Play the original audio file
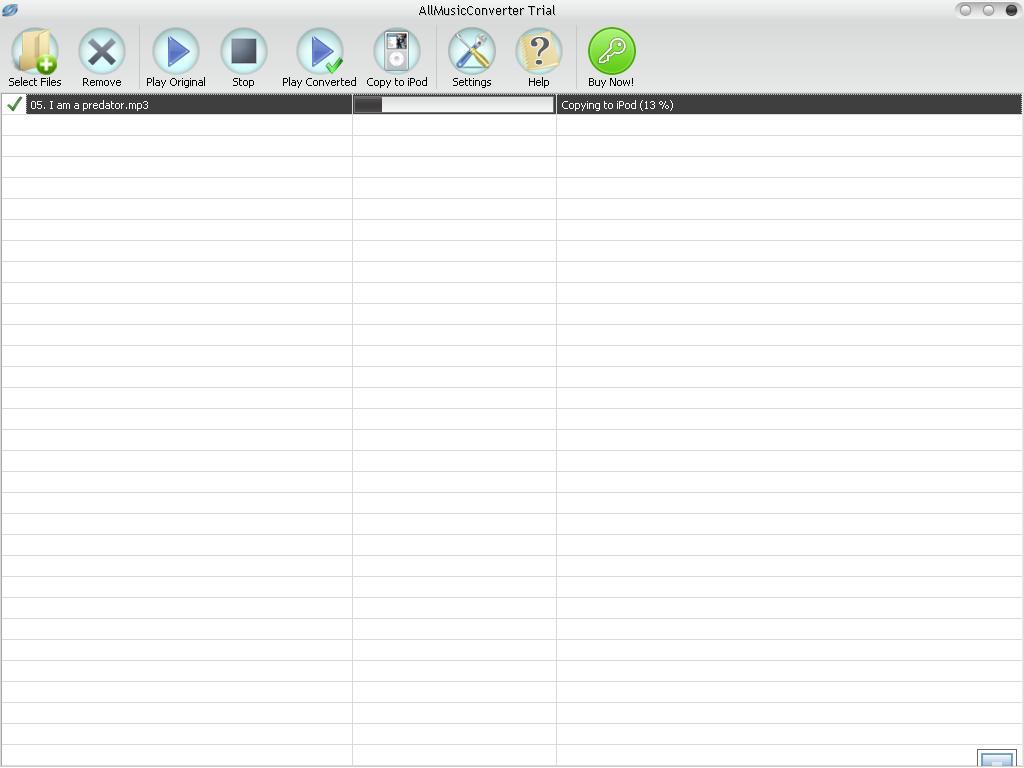The width and height of the screenshot is (1024, 768). pos(176,48)
